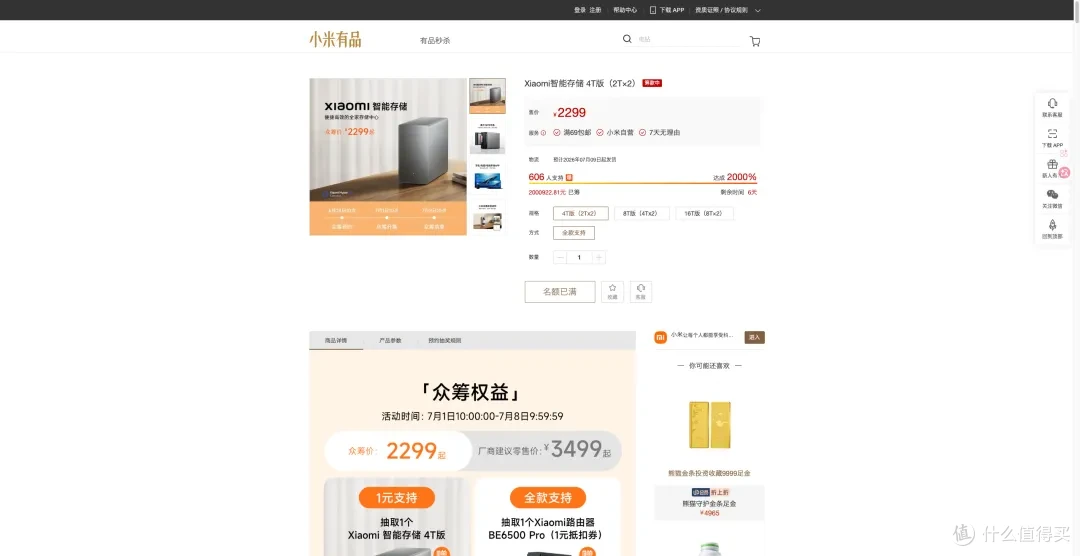Image resolution: width=1080 pixels, height=556 pixels.
Task: Click the 名额已满 button
Action: (560, 291)
